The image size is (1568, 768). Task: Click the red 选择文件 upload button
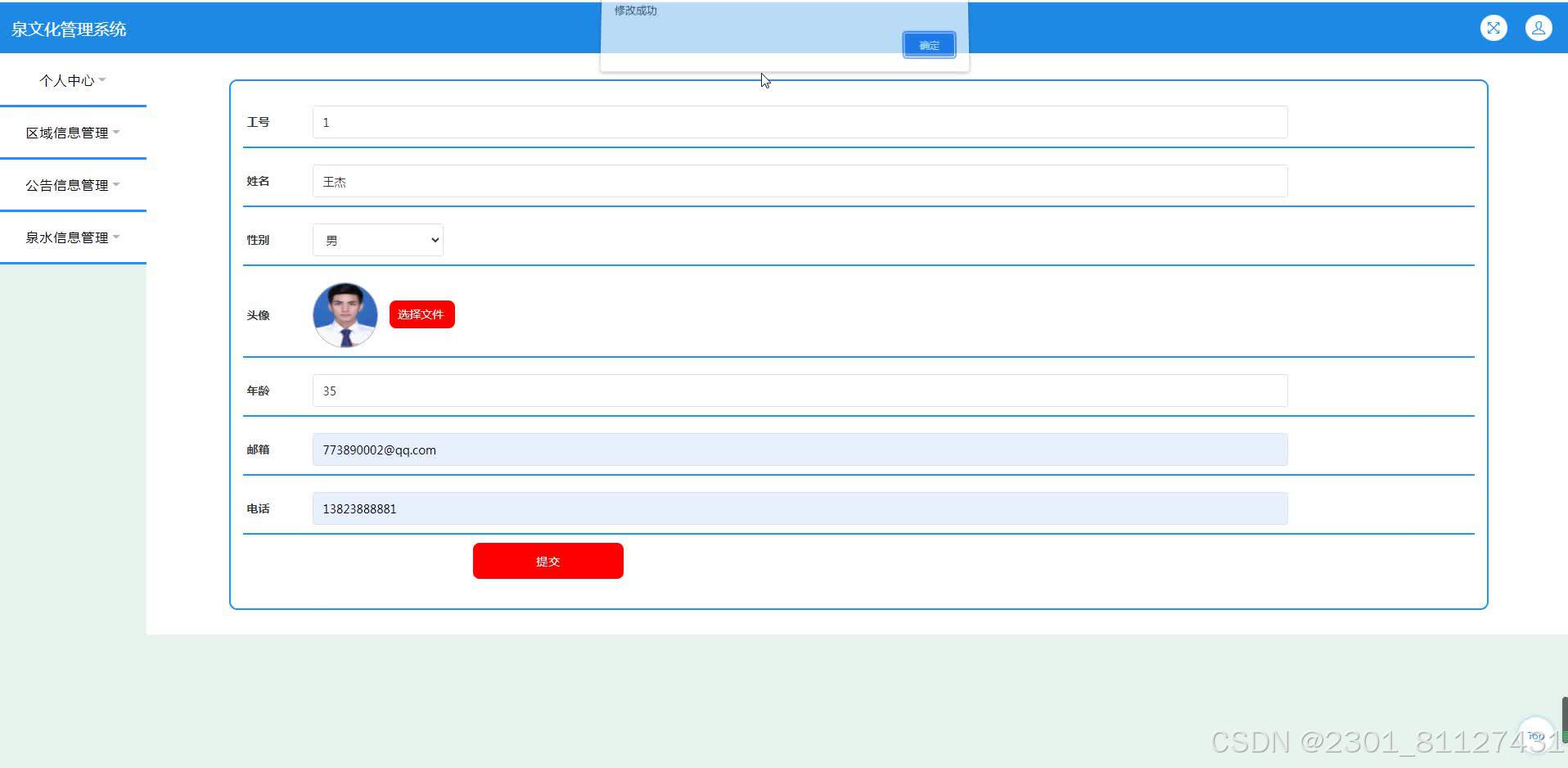pos(421,314)
